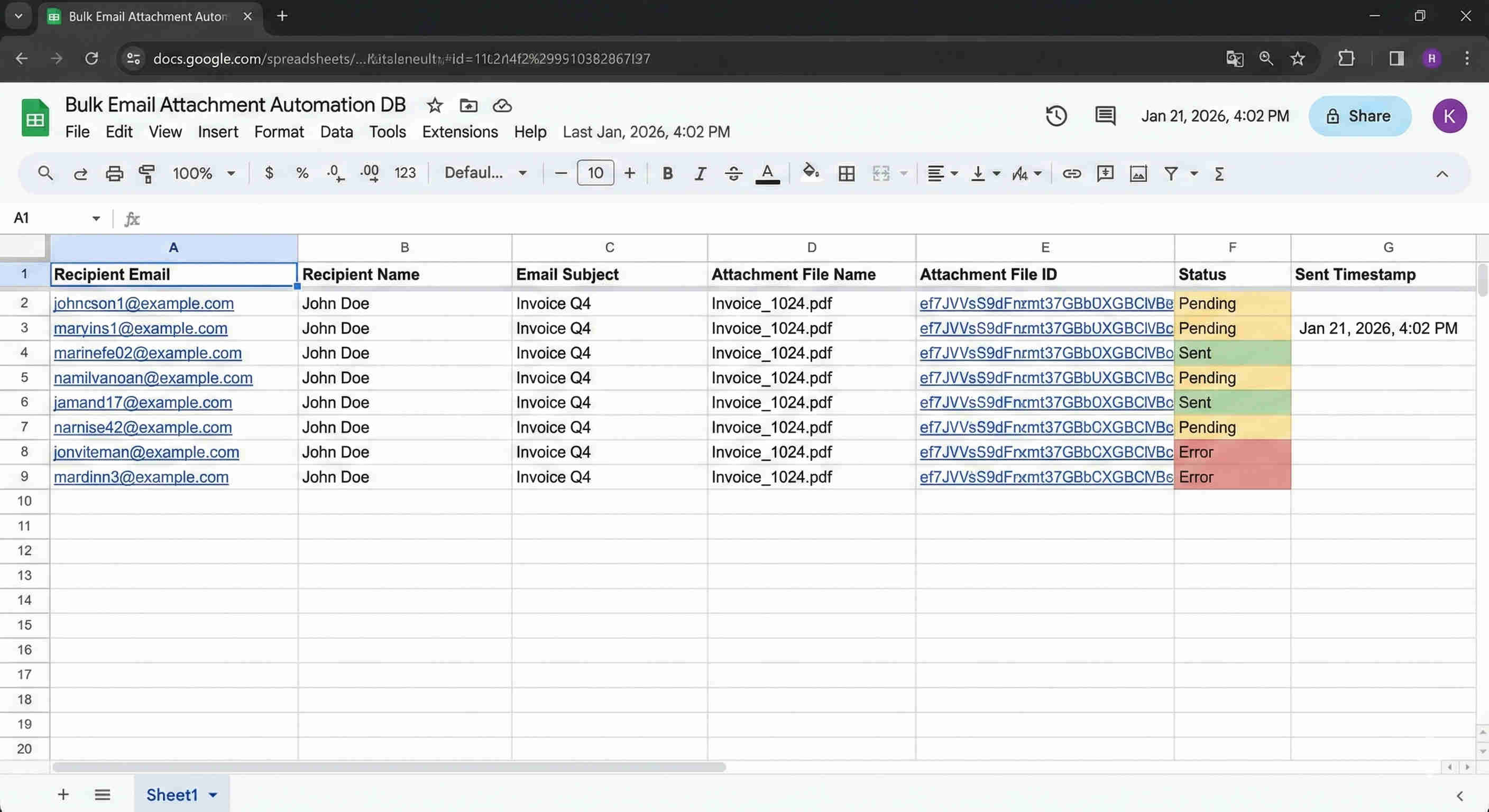Decrease font size minus button

(560, 173)
